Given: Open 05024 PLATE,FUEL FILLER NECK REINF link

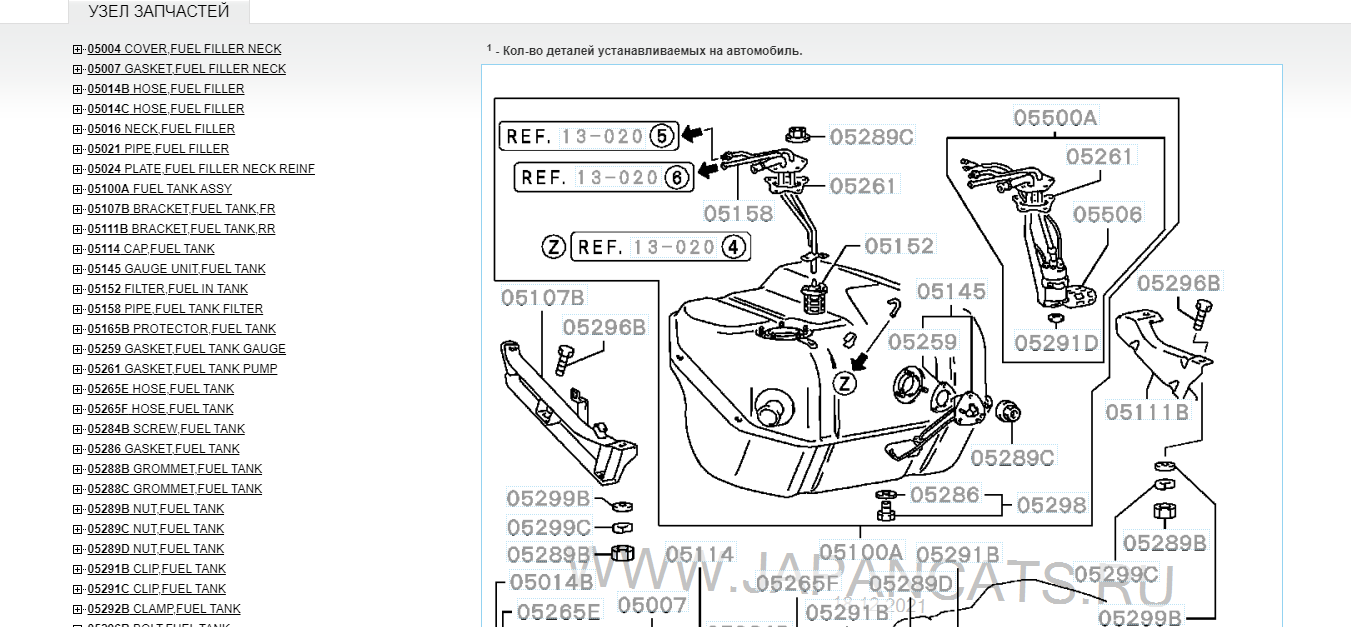Looking at the screenshot, I should [200, 169].
